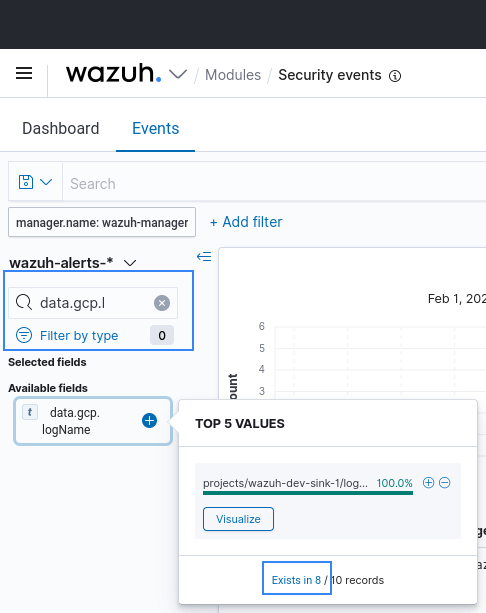Click the Add filter link
The height and width of the screenshot is (613, 486).
point(246,222)
